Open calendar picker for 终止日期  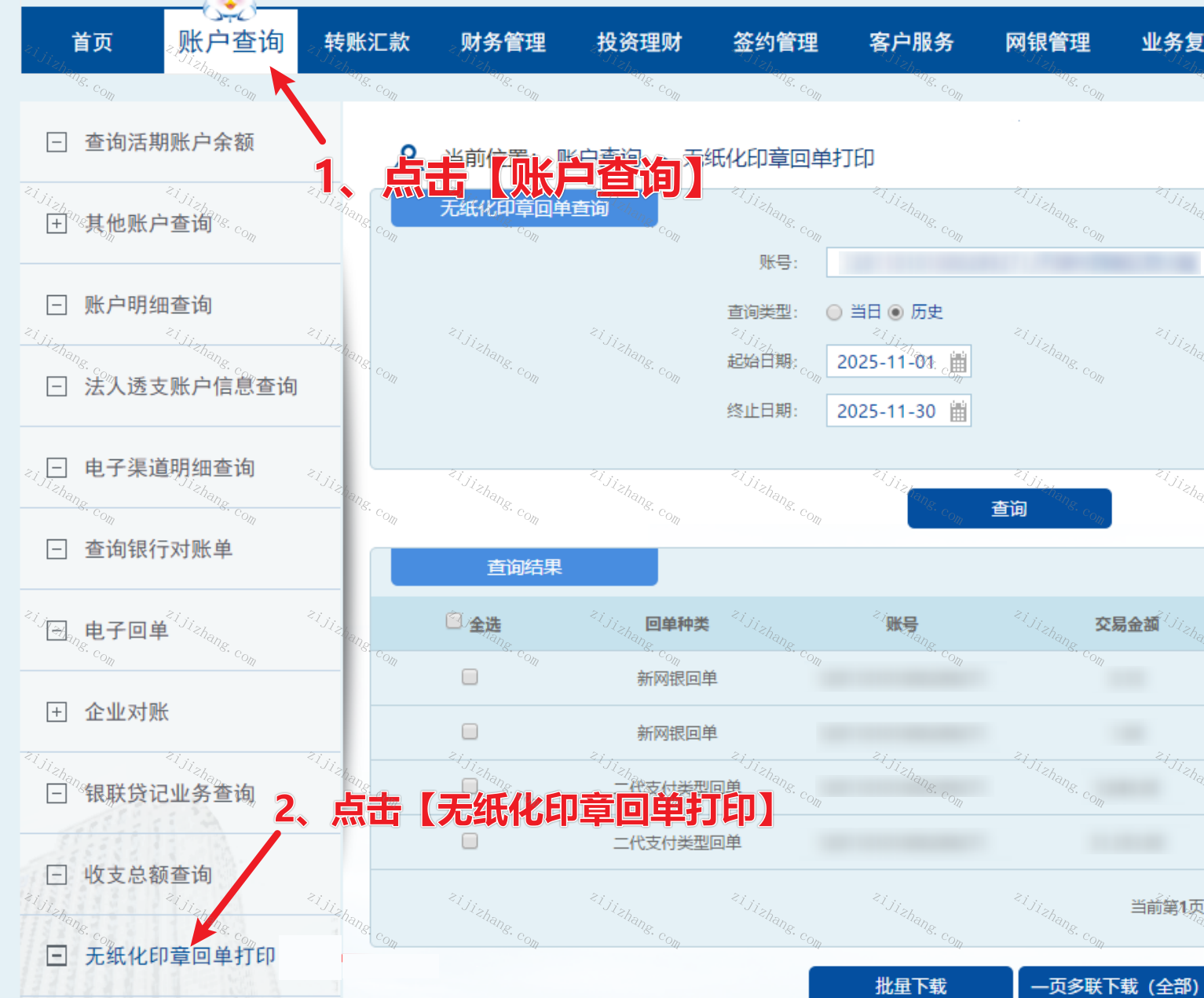957,411
